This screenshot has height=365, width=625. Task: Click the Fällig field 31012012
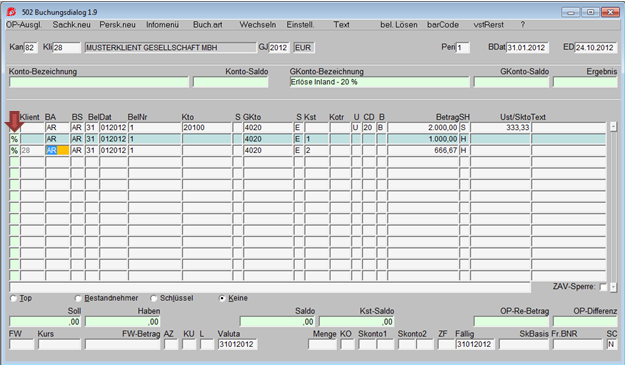point(475,345)
